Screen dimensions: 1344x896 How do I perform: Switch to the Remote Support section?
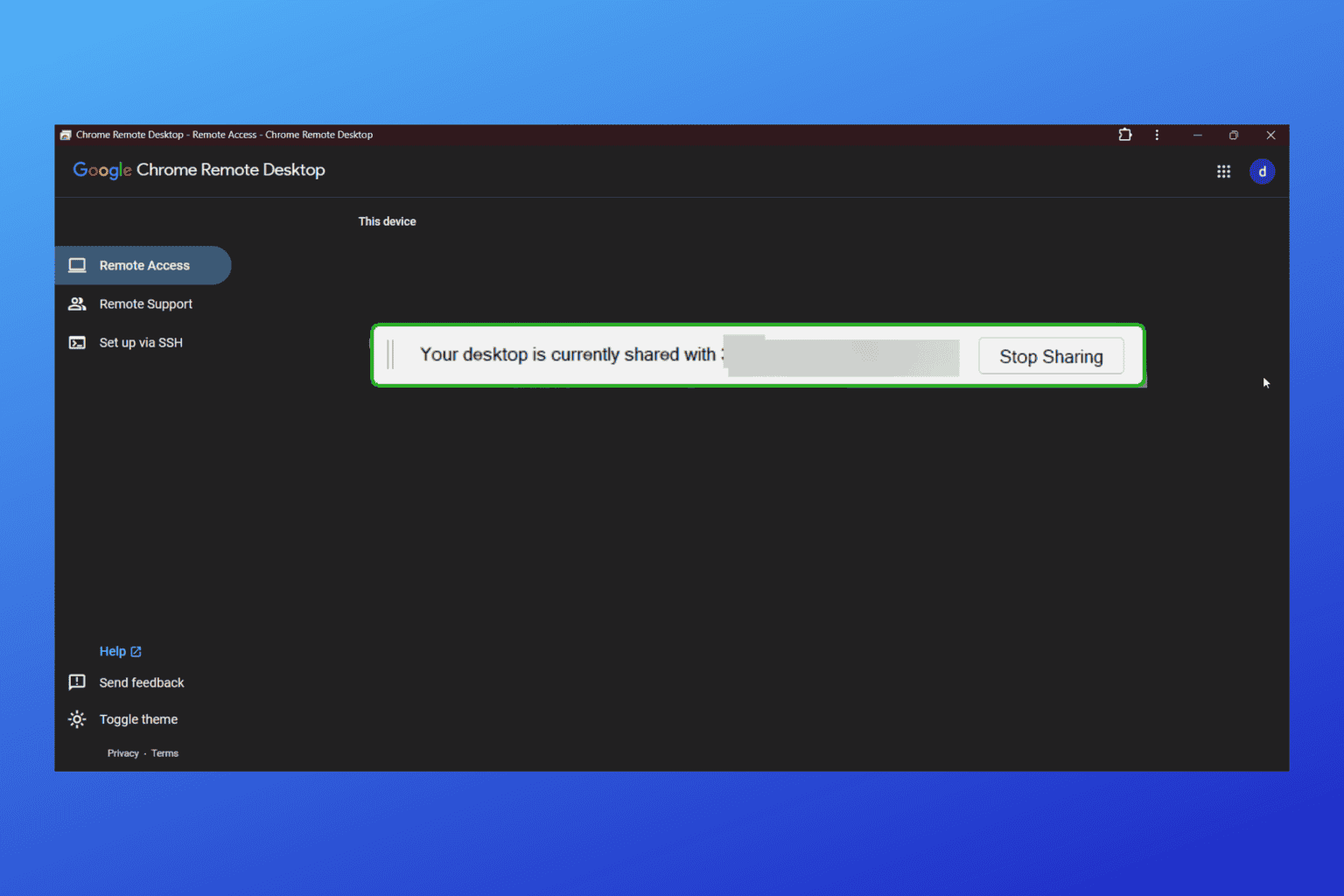point(146,304)
